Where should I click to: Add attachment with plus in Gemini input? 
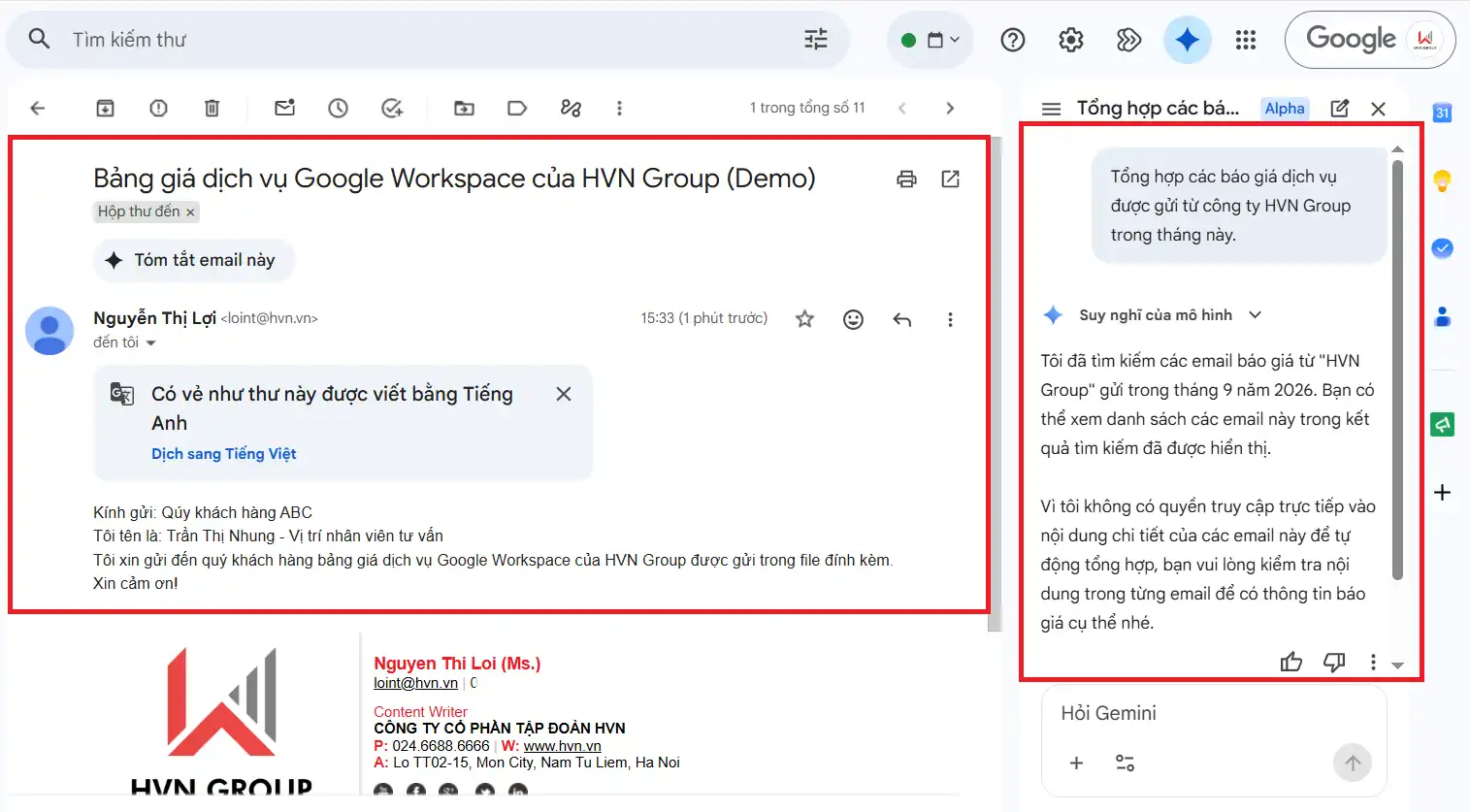coord(1076,763)
